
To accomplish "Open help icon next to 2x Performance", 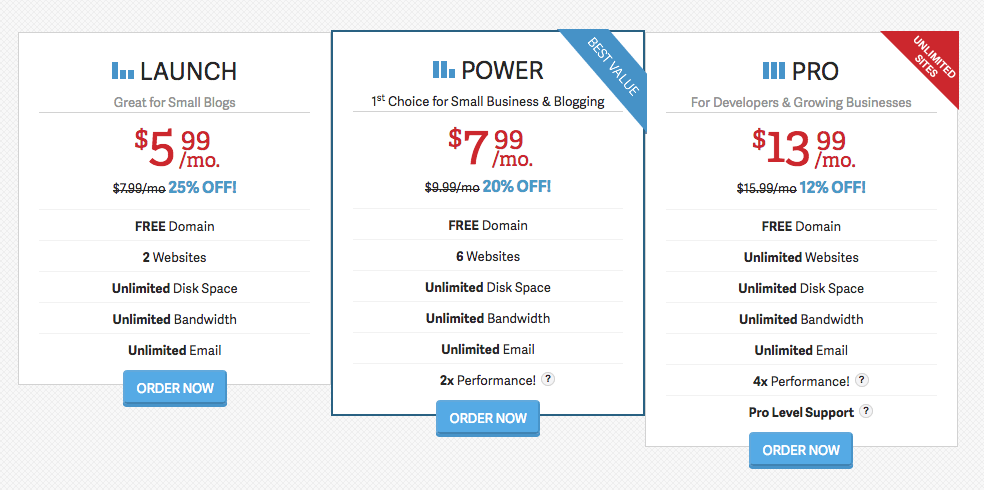I will [x=548, y=379].
